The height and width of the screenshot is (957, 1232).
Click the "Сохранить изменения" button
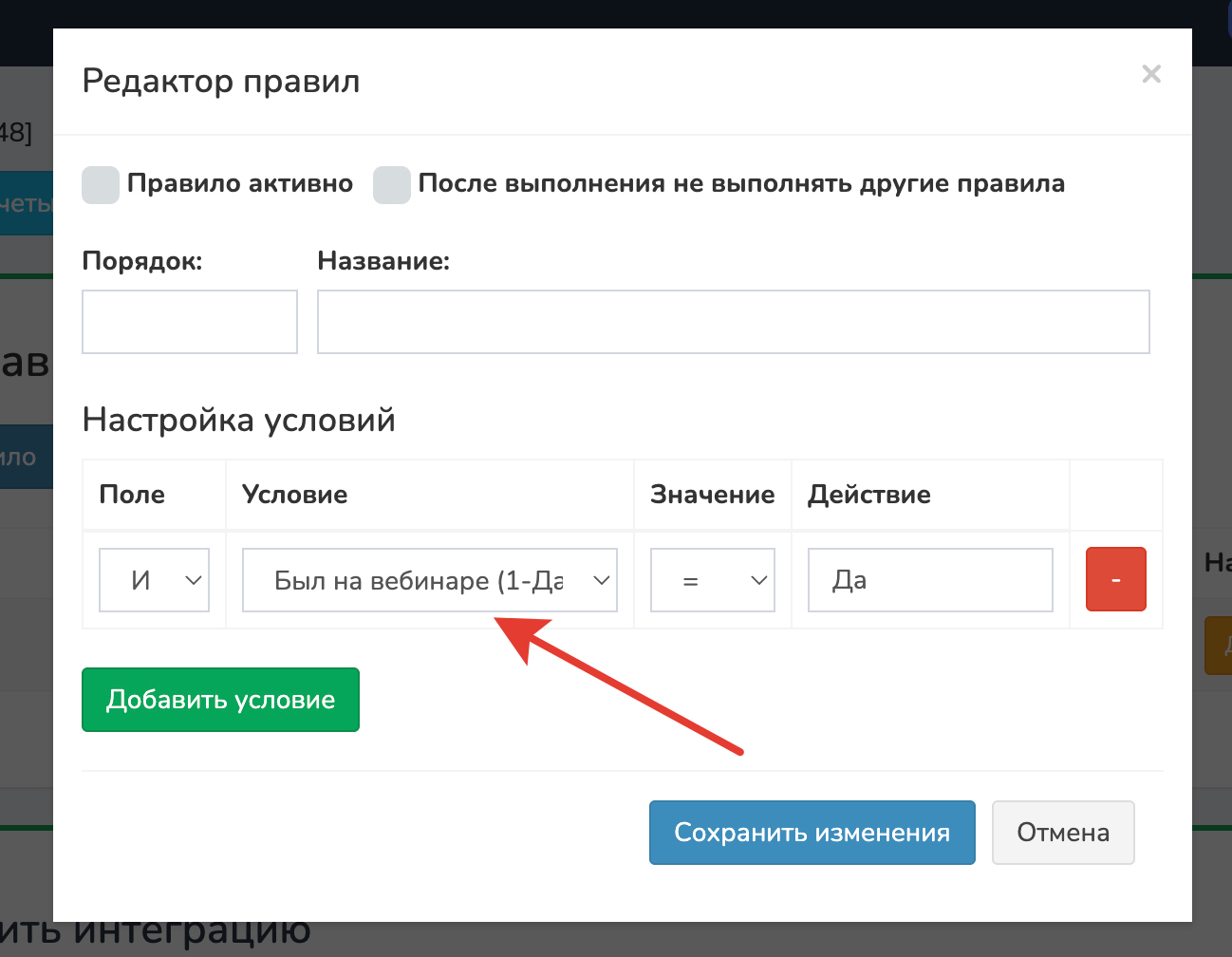tap(812, 833)
